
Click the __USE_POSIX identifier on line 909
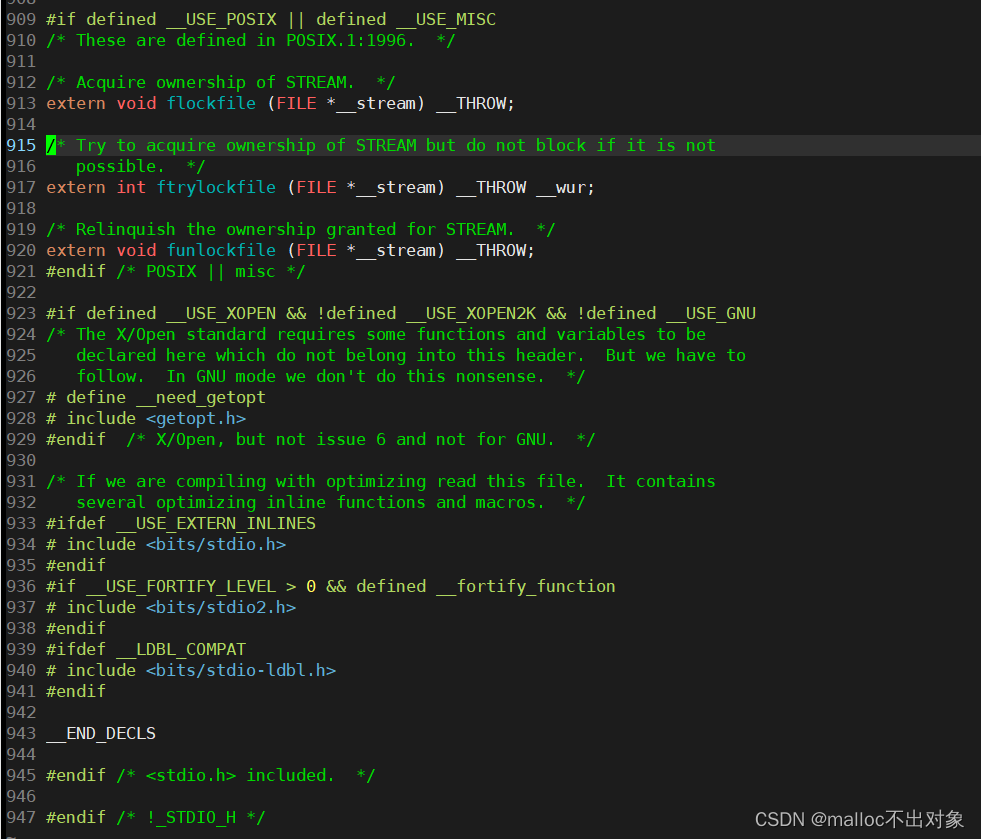tap(221, 19)
